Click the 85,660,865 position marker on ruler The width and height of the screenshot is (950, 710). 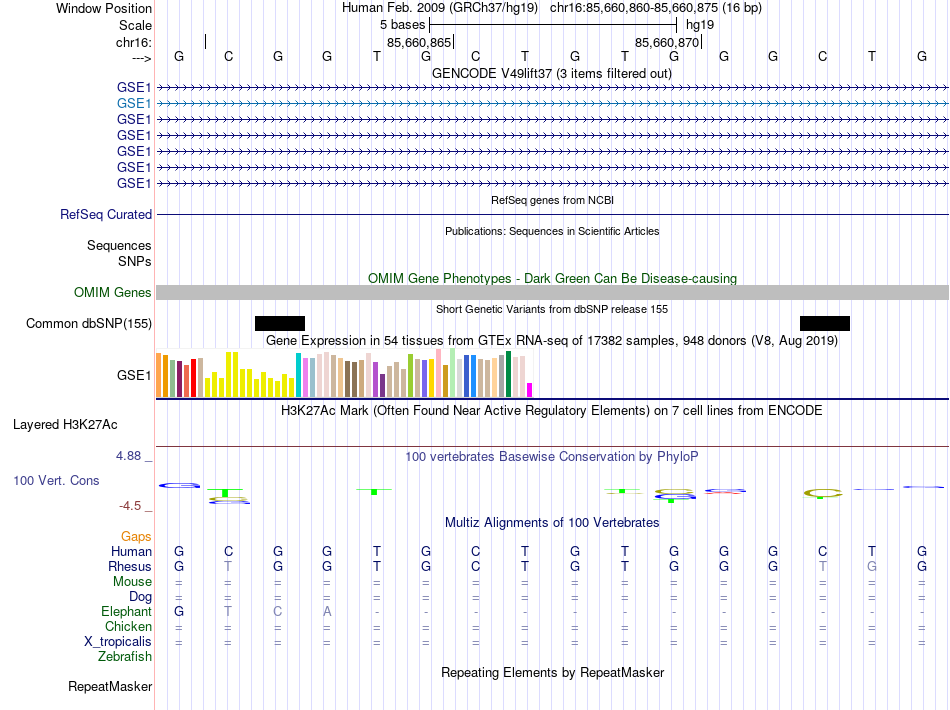pos(420,42)
